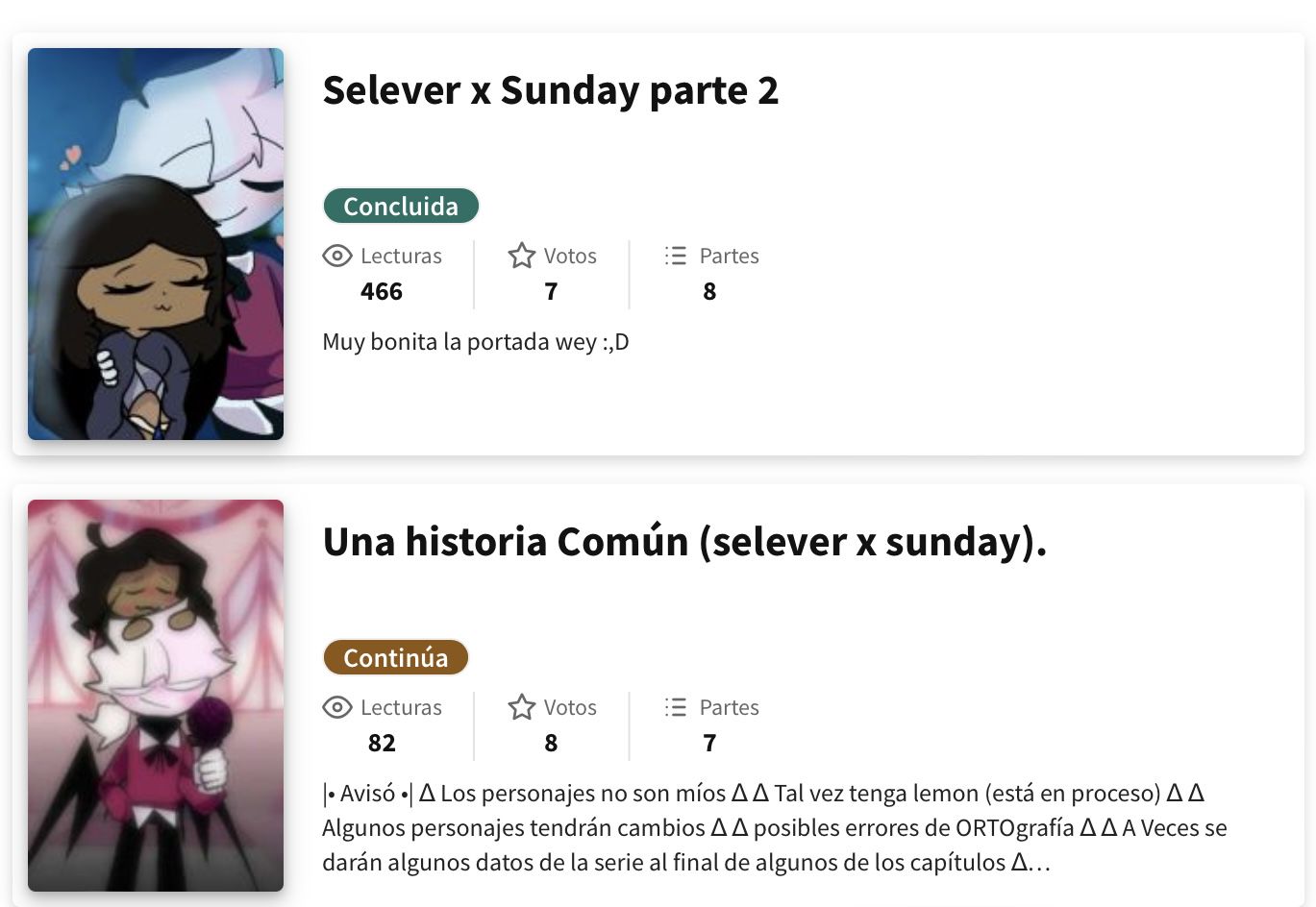
Task: Open the Una historia Común cover image
Action: click(156, 696)
